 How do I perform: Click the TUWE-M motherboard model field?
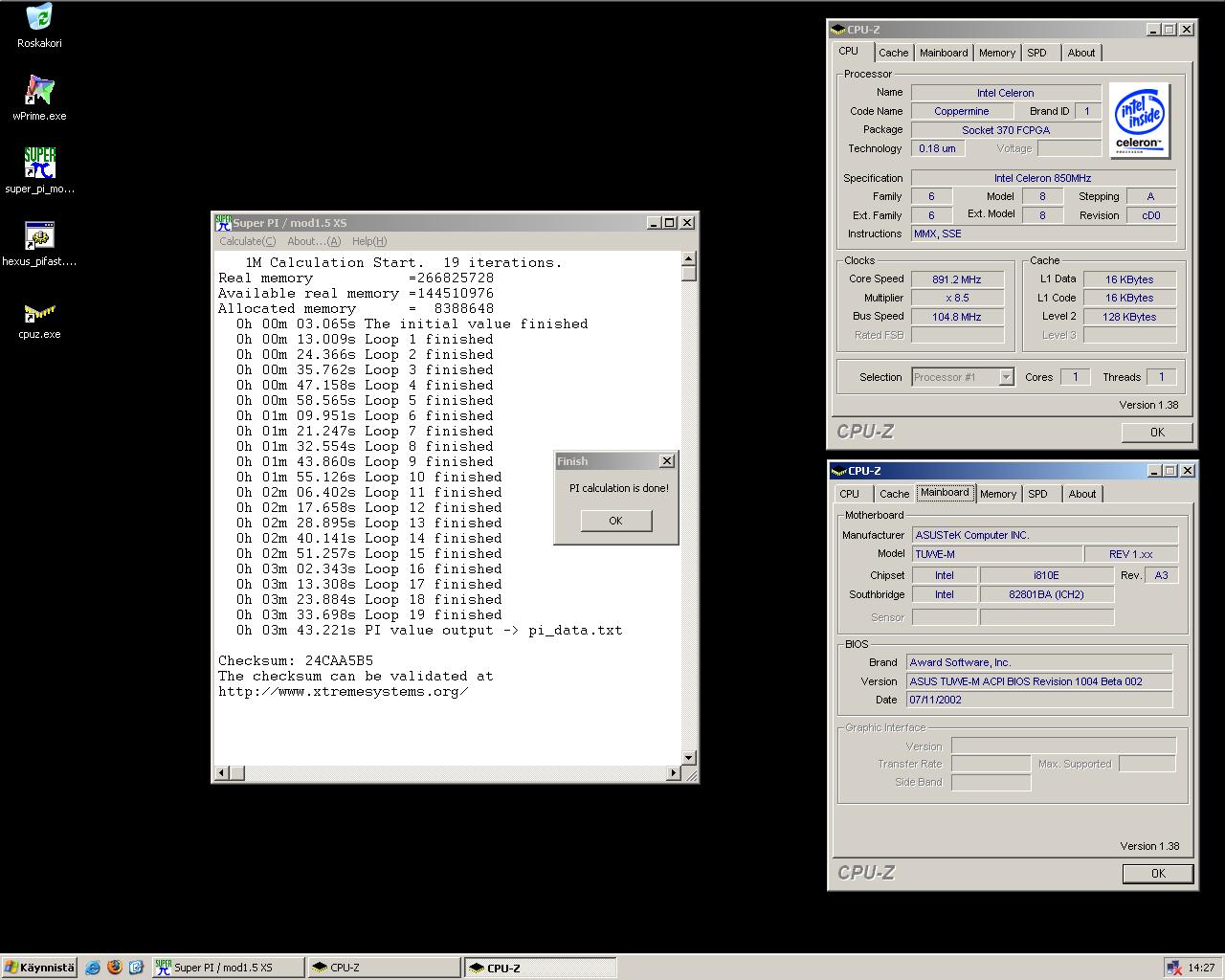995,554
